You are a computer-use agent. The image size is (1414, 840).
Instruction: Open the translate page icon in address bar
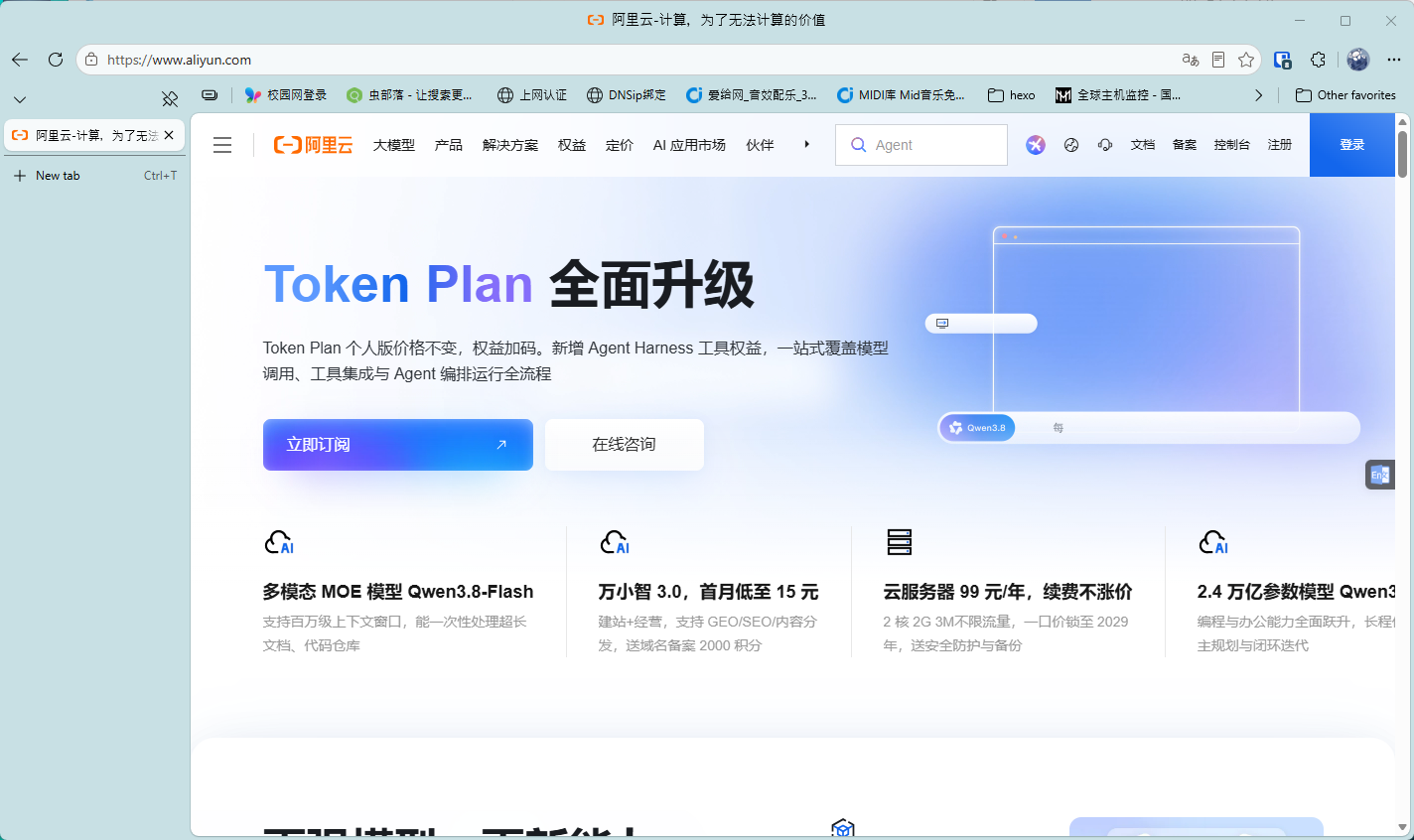(1191, 60)
